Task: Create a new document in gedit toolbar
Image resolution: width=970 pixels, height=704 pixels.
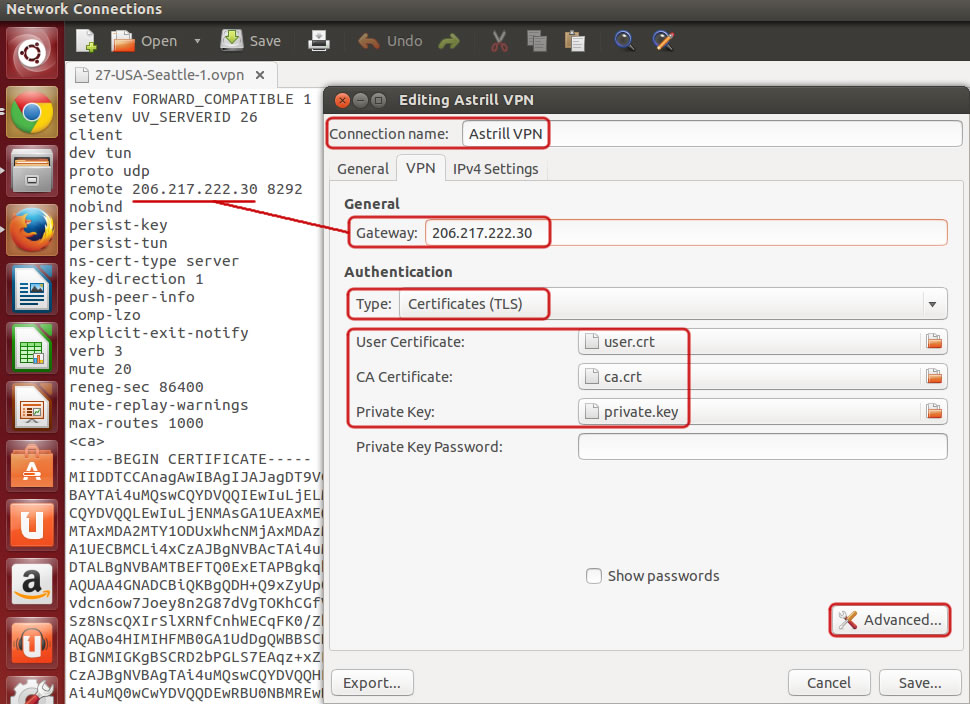Action: click(86, 41)
